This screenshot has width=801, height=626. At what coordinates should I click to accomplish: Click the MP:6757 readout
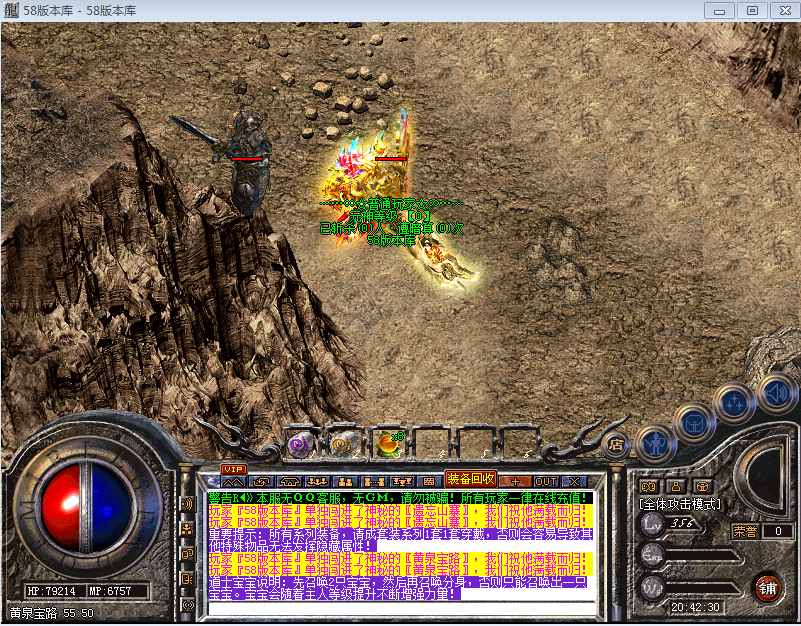point(110,591)
